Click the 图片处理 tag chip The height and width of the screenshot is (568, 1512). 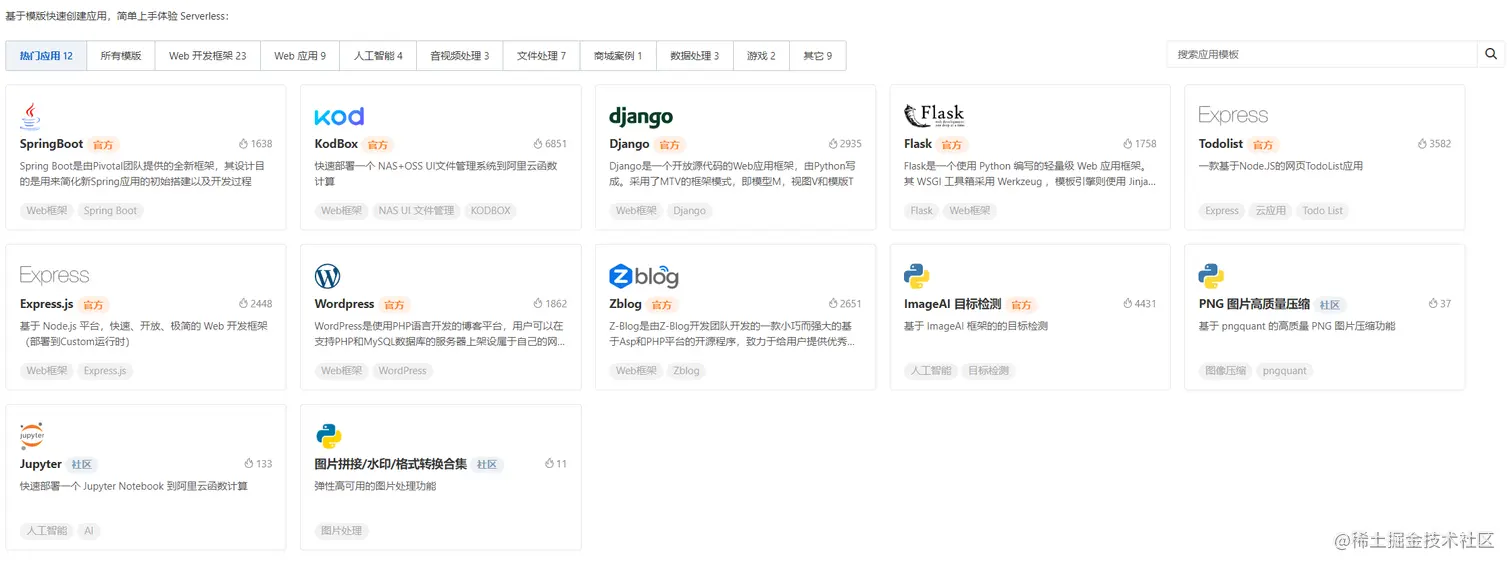[x=341, y=531]
